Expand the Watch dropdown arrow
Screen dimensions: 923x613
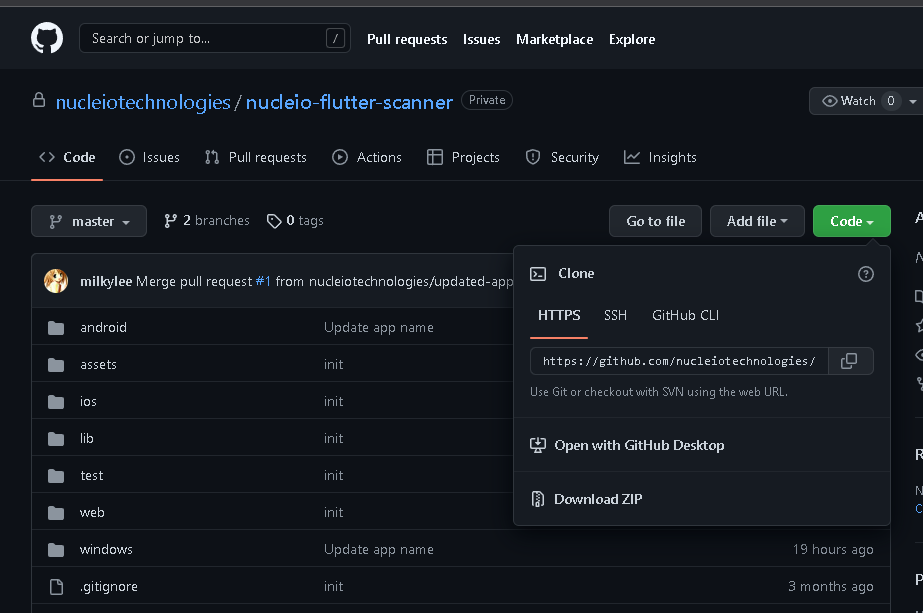pos(912,101)
